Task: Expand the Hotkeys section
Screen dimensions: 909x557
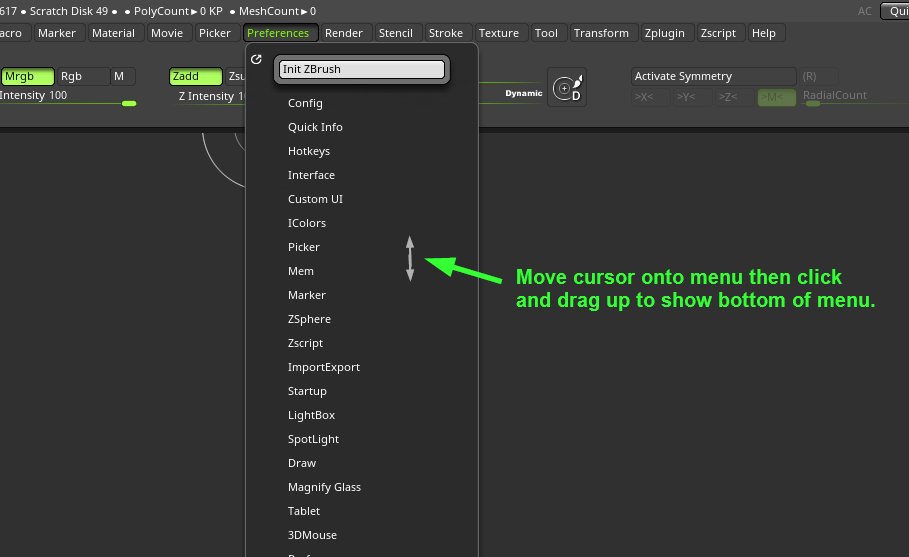Action: (309, 151)
